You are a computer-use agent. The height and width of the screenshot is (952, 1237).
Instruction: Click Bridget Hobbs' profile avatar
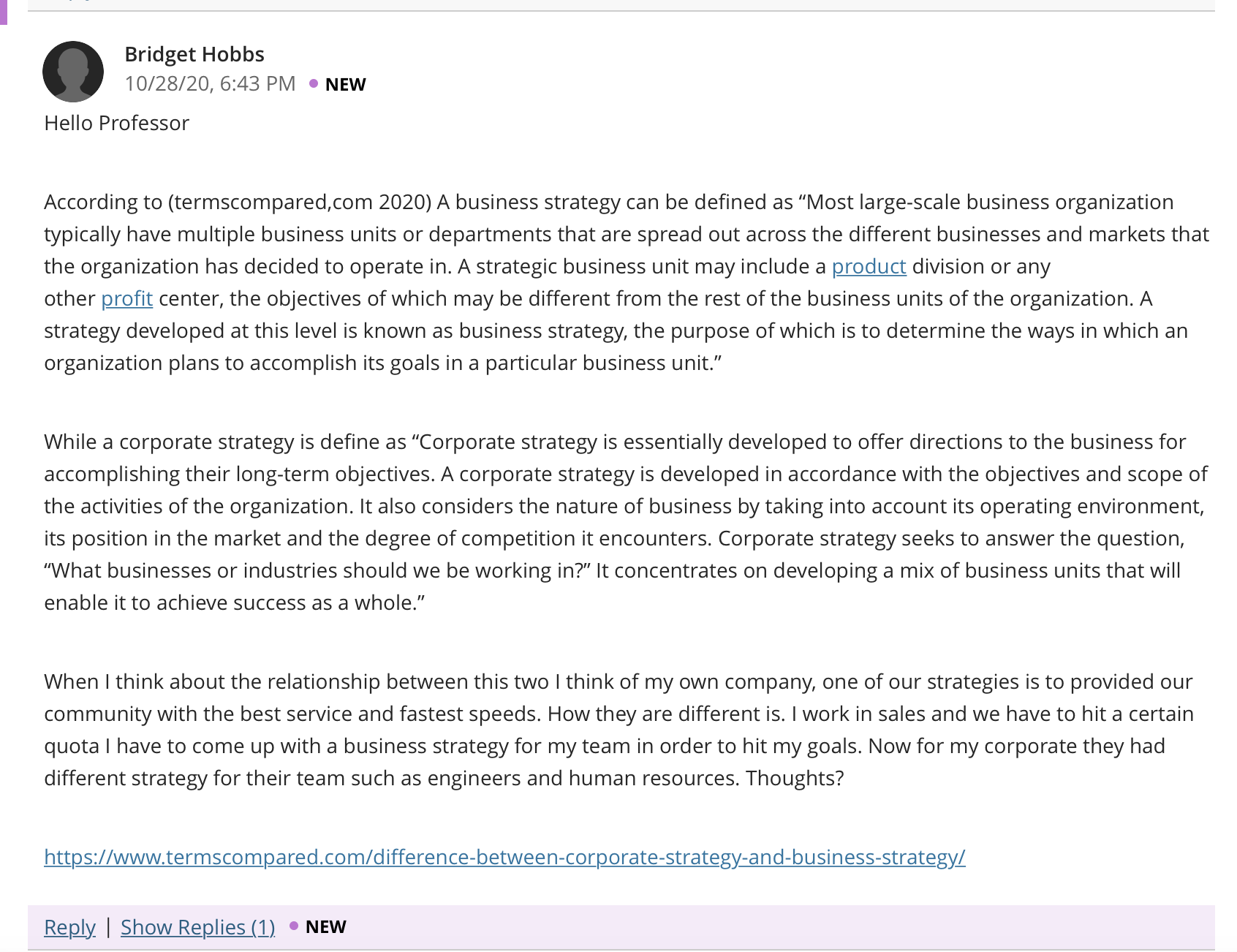point(73,72)
